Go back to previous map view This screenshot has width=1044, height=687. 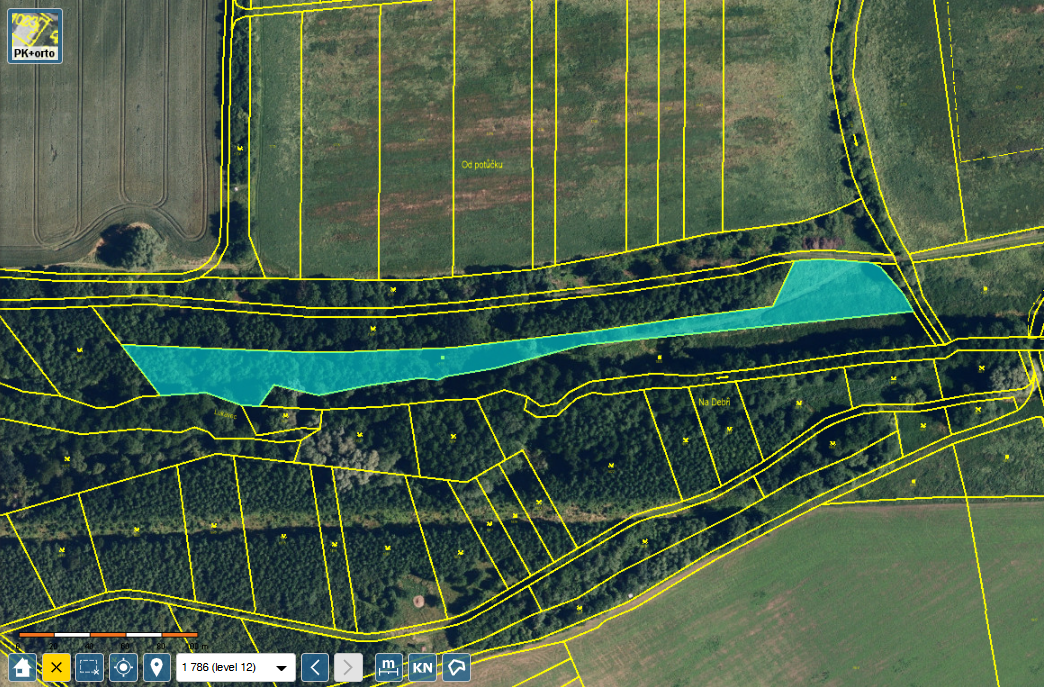(x=315, y=667)
